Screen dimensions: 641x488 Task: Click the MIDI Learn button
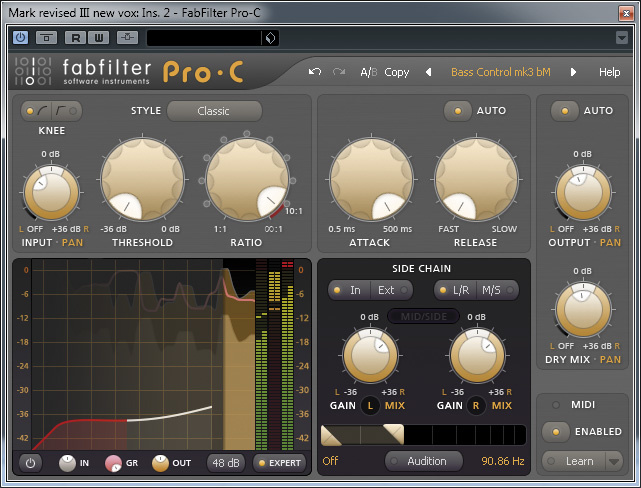pyautogui.click(x=574, y=461)
